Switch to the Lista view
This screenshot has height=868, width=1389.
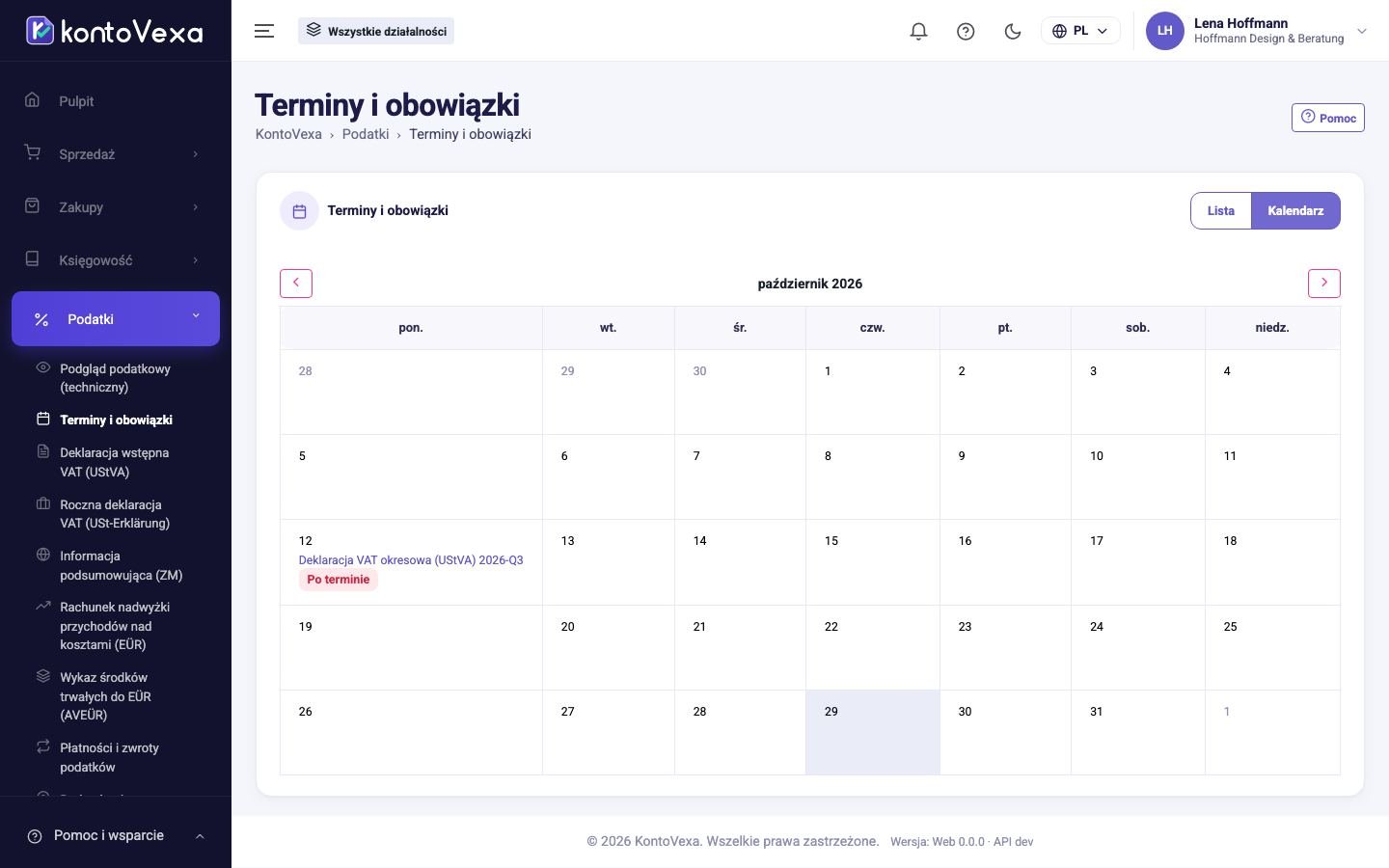1221,210
